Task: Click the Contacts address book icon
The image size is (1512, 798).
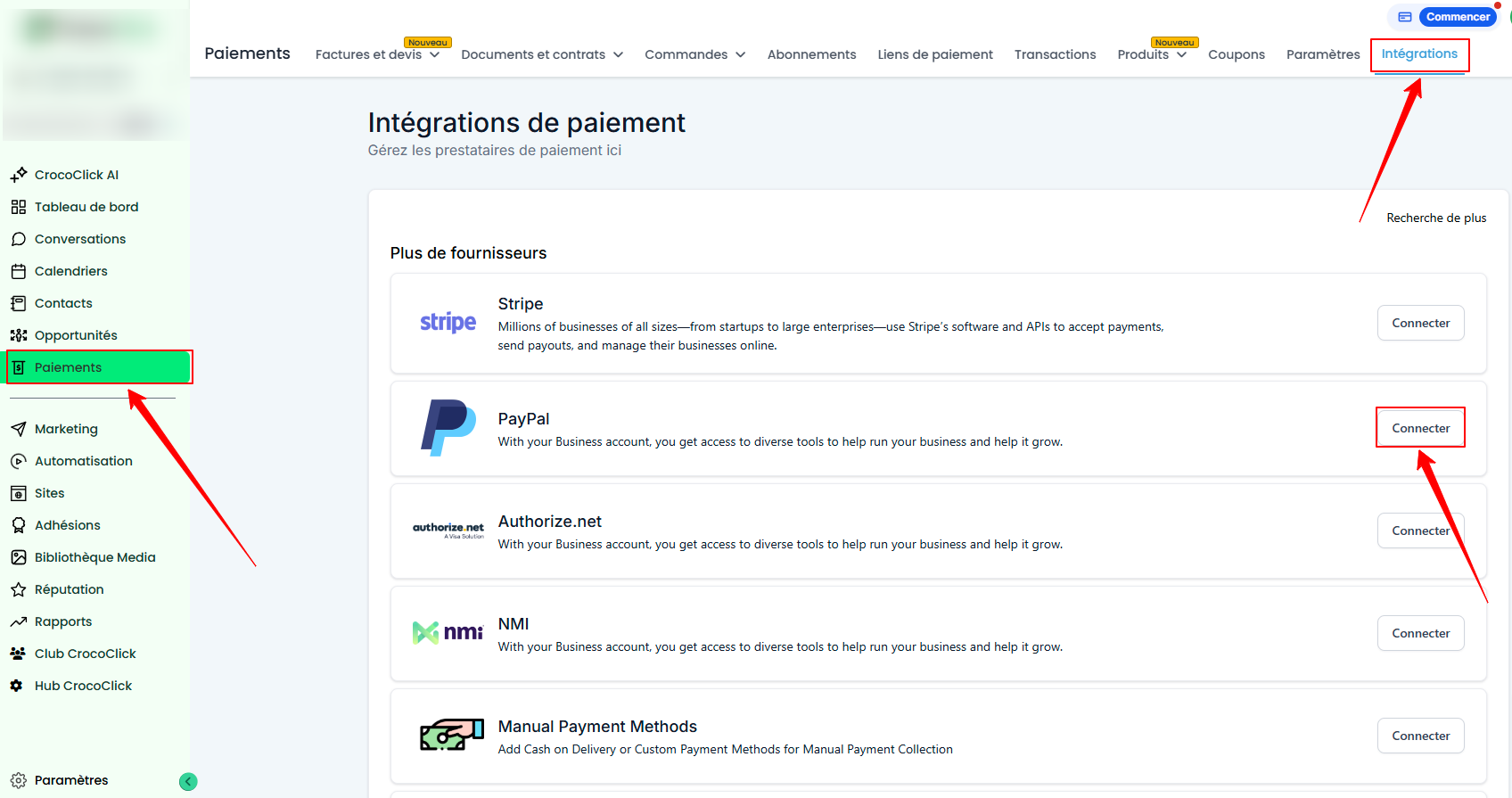Action: coord(19,303)
